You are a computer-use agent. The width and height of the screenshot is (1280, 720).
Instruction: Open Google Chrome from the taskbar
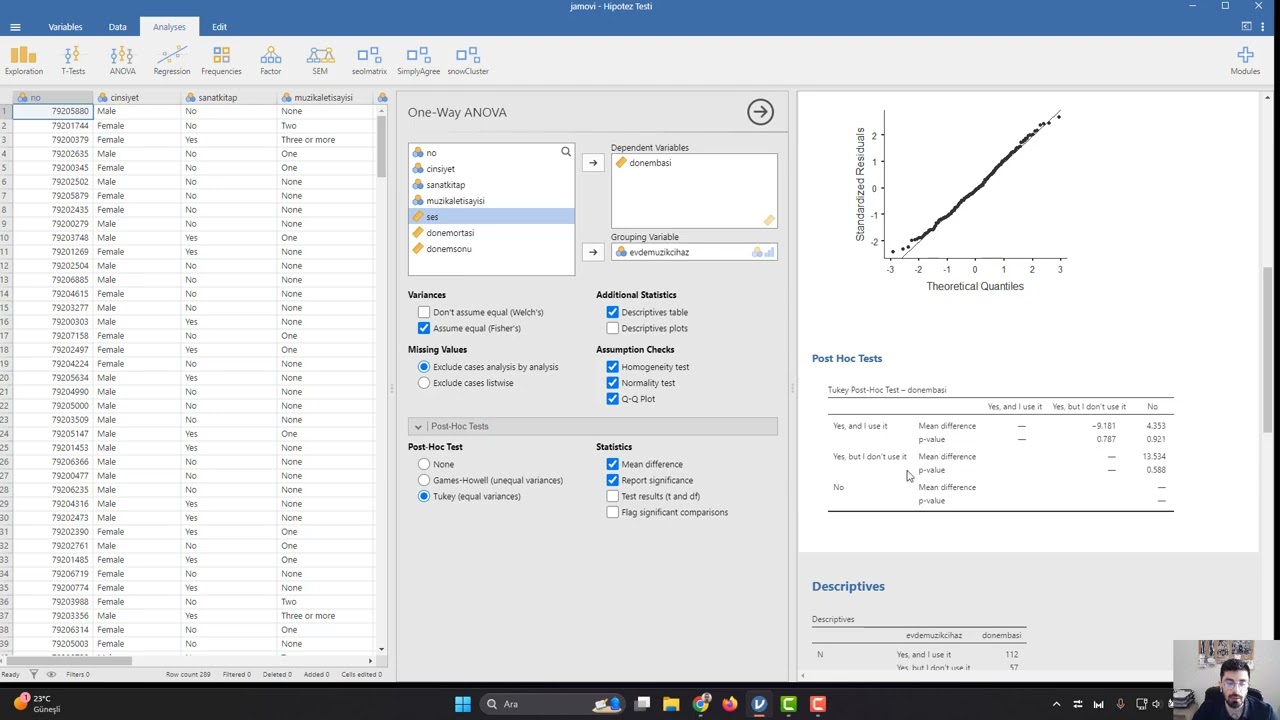pos(701,704)
